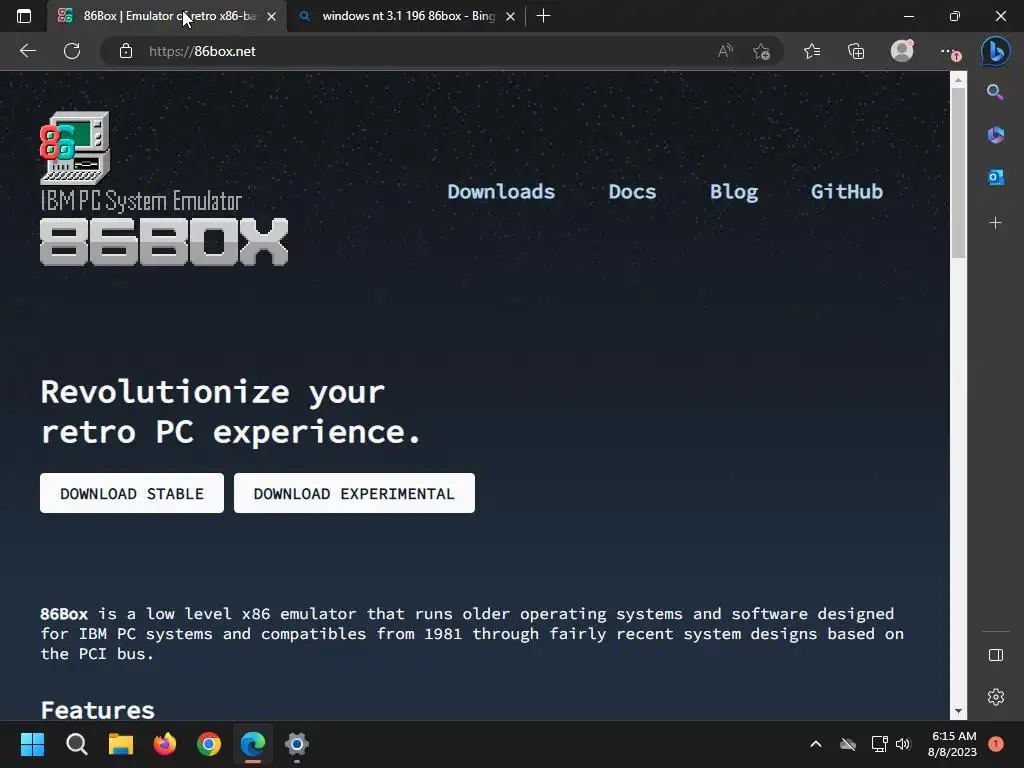Close the 86Box Emulator tab
The height and width of the screenshot is (768, 1024).
coord(272,16)
